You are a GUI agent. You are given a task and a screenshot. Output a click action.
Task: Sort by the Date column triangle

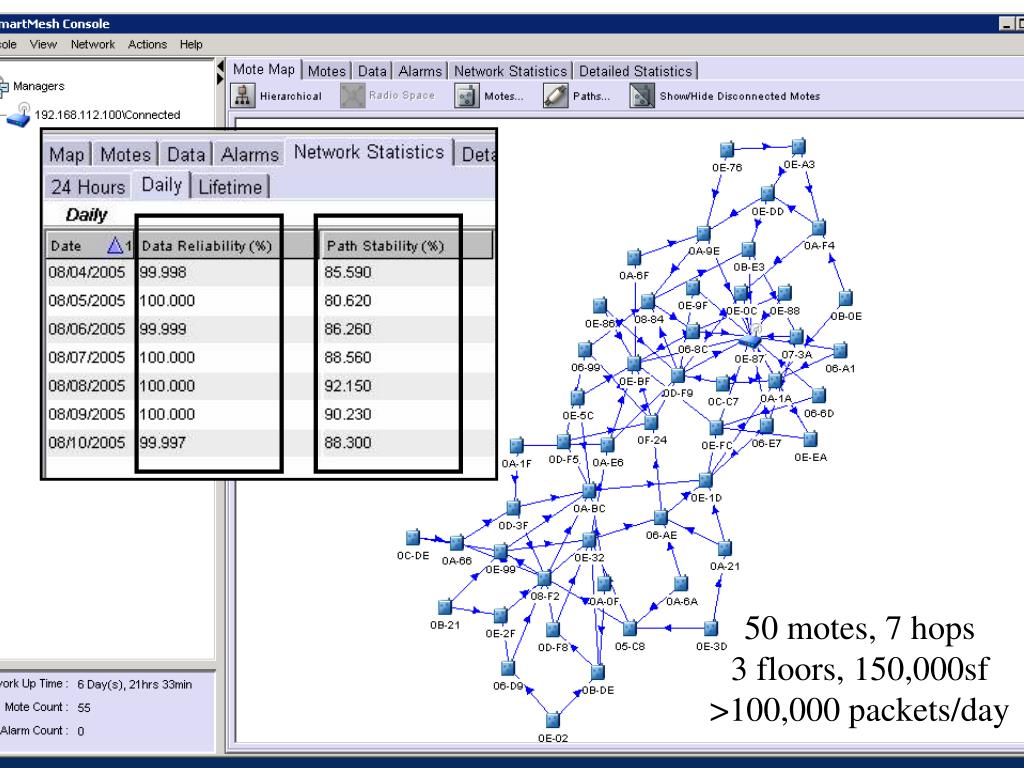point(115,246)
